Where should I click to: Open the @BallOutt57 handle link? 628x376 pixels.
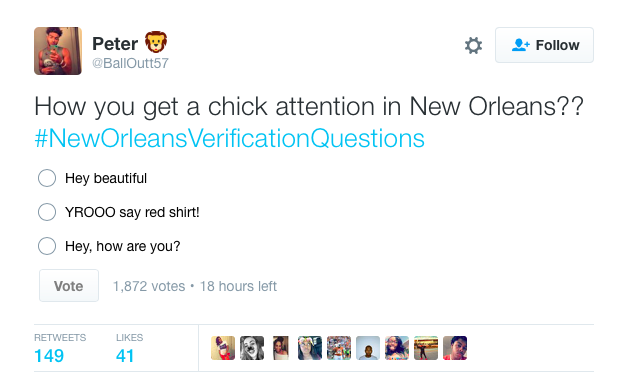(x=130, y=63)
